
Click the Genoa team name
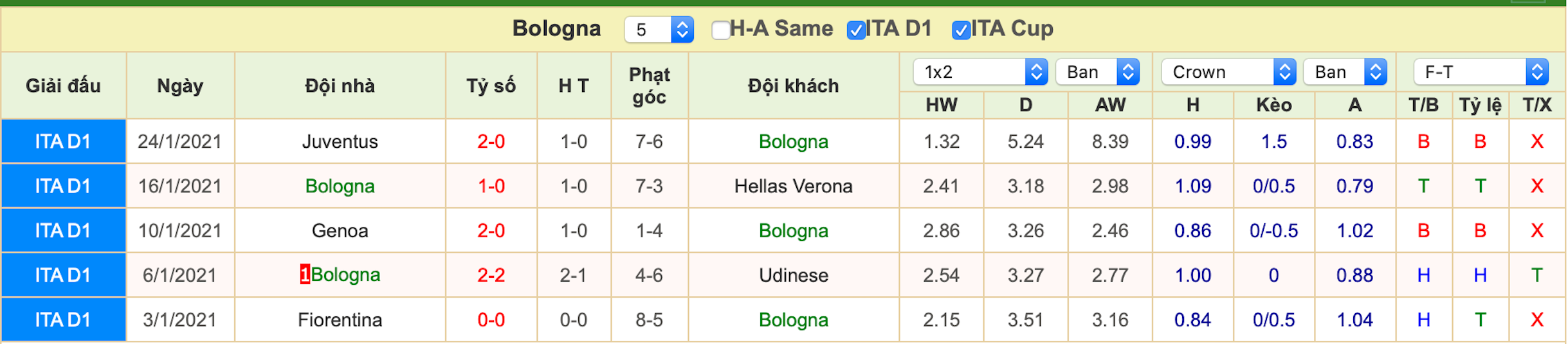tap(340, 231)
